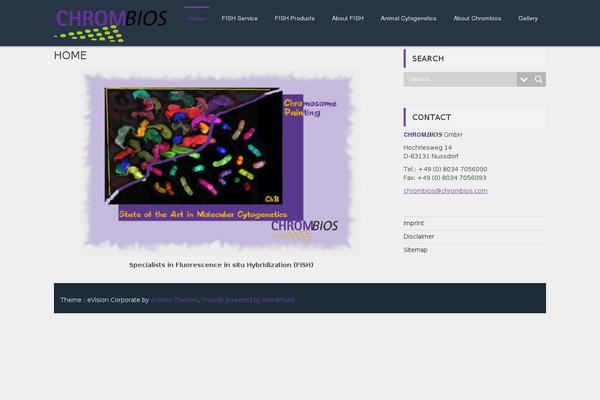The width and height of the screenshot is (600, 400).
Task: Open the FISH Products menu
Action: (295, 18)
